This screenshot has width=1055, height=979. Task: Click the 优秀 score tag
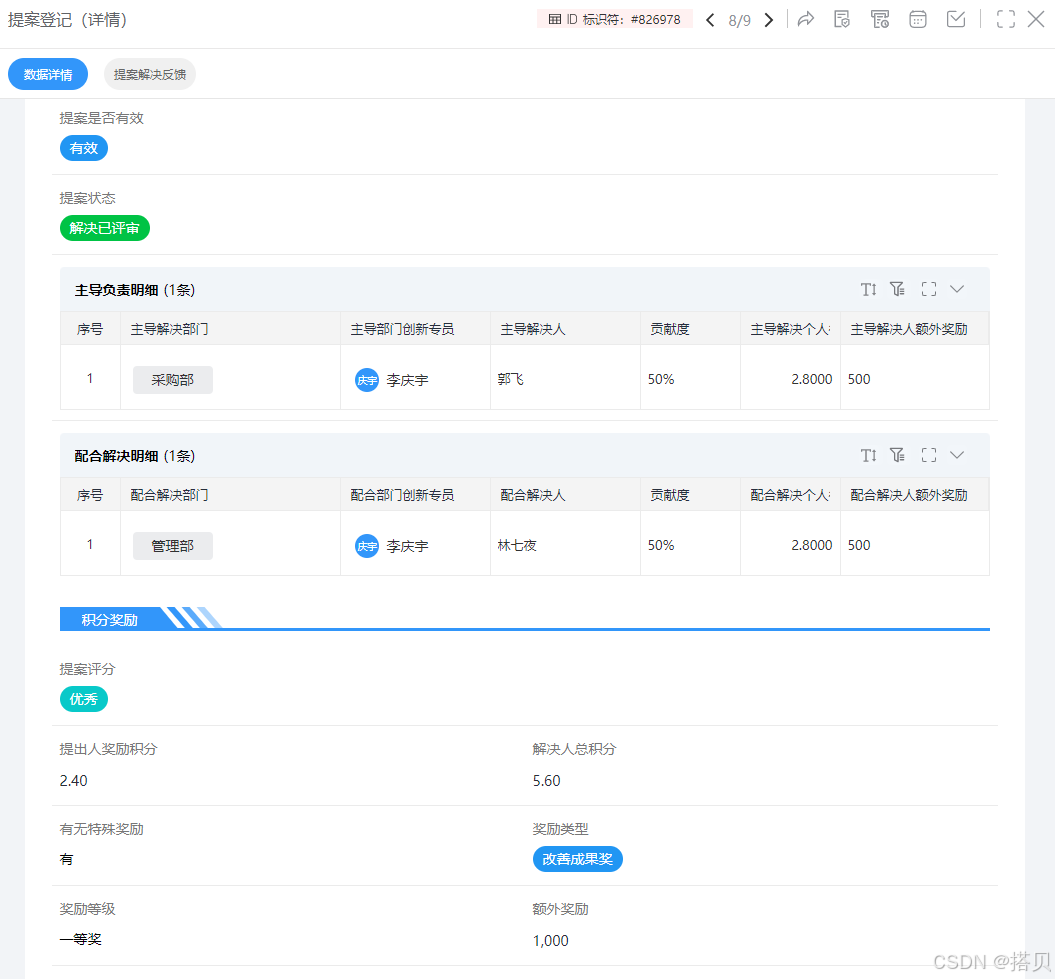[84, 699]
